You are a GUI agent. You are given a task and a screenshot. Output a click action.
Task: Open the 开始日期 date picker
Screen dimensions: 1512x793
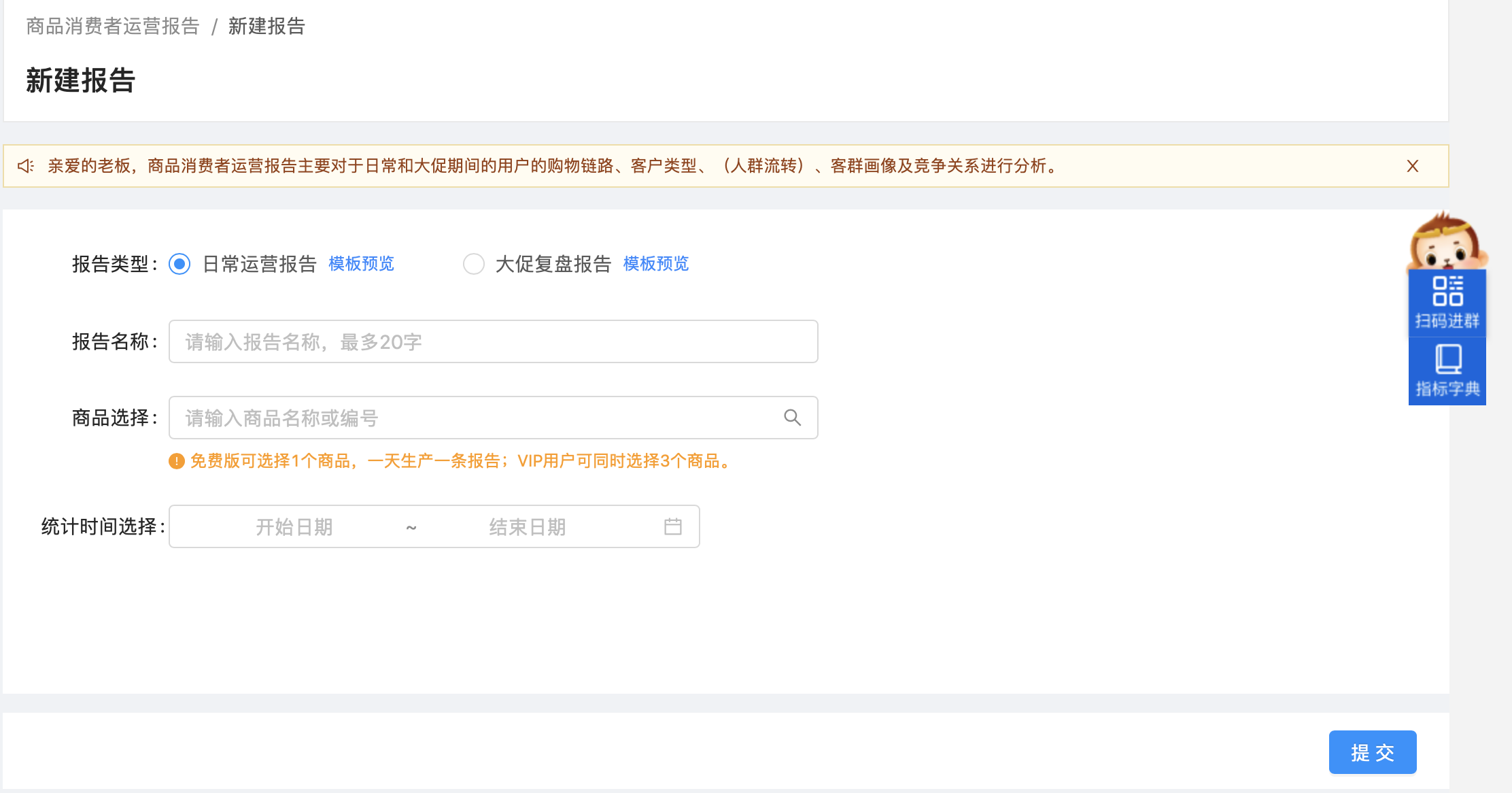pos(294,526)
